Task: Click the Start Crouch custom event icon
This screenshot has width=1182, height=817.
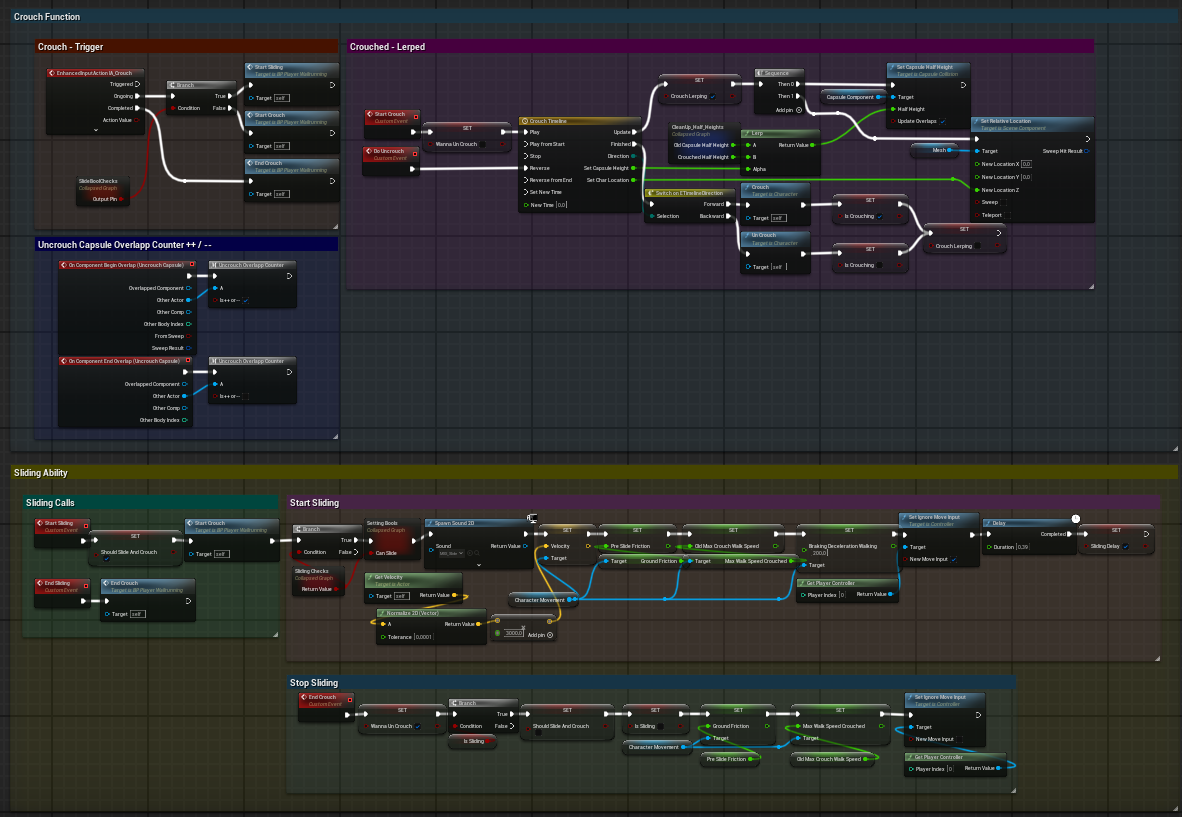Action: pyautogui.click(x=370, y=115)
